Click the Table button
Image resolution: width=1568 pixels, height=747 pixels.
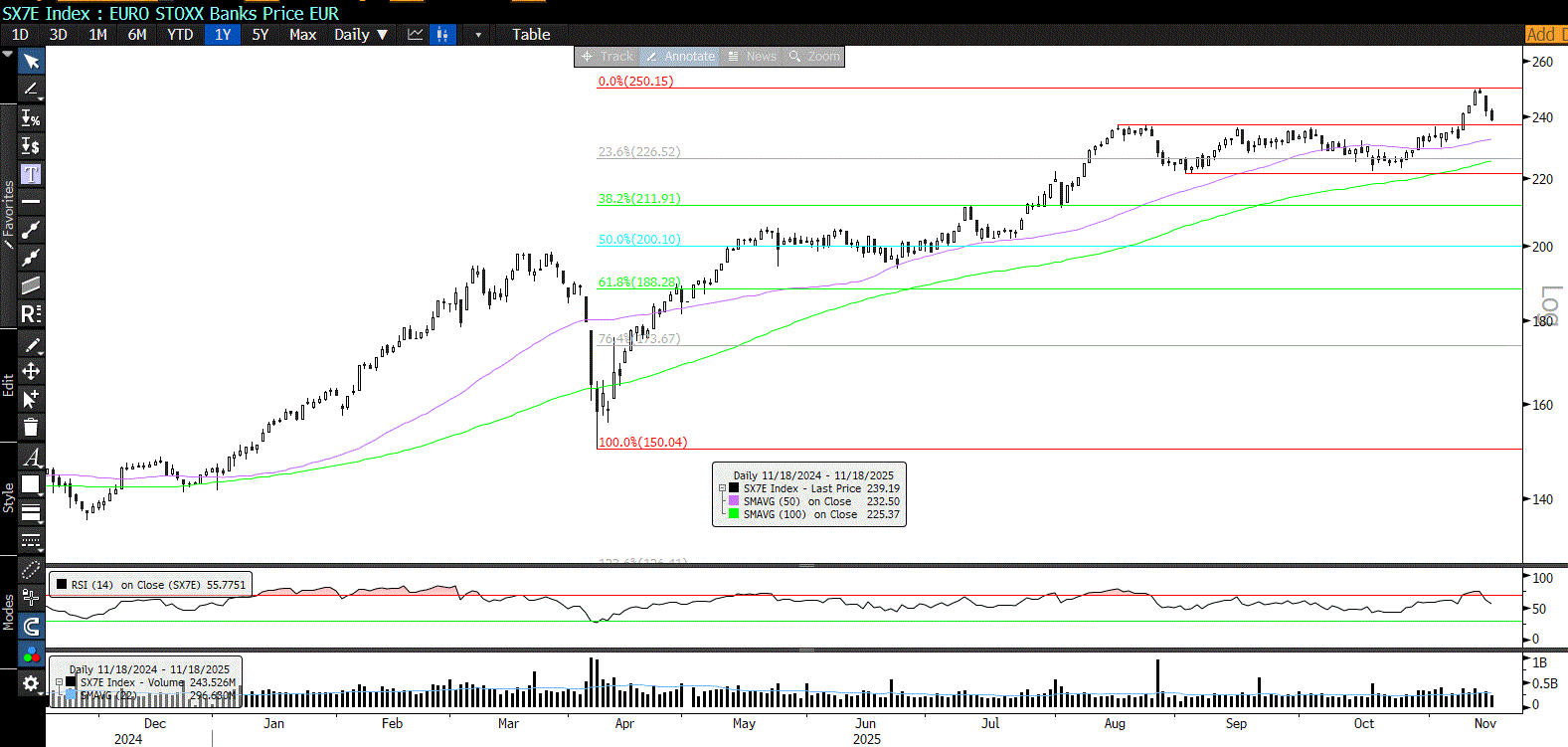[x=531, y=35]
